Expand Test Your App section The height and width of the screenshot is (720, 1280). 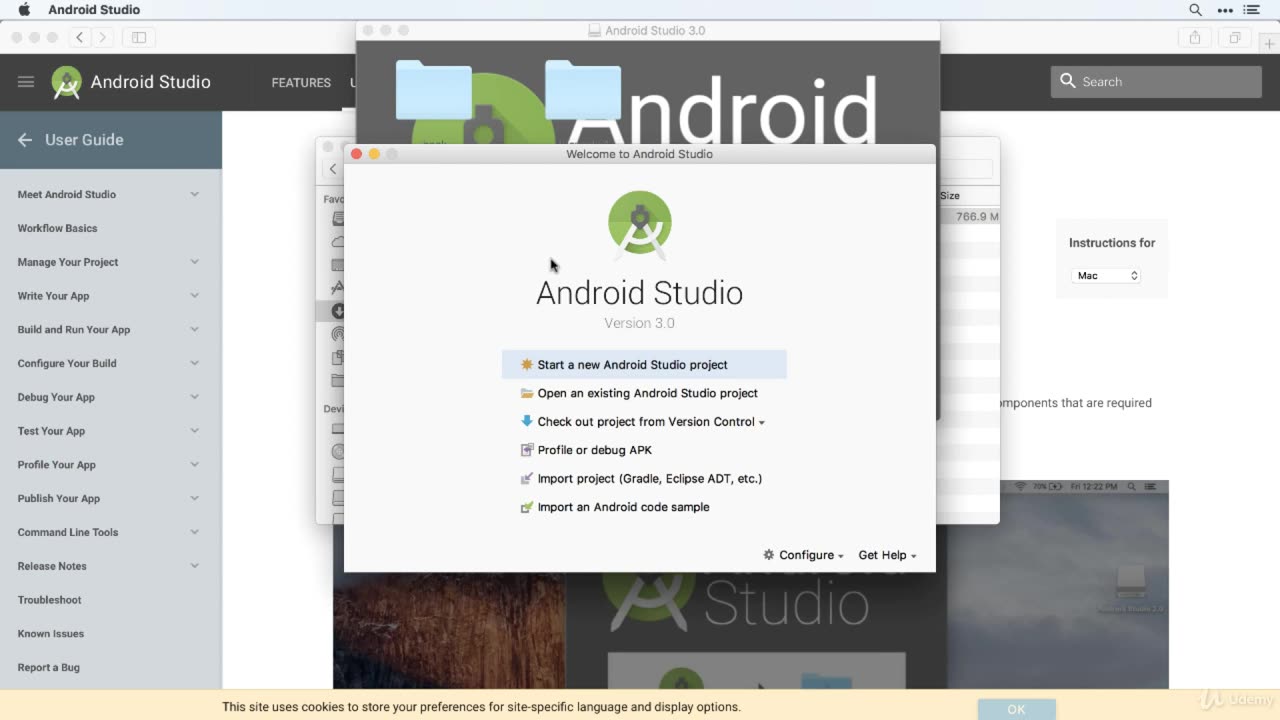pyautogui.click(x=194, y=431)
